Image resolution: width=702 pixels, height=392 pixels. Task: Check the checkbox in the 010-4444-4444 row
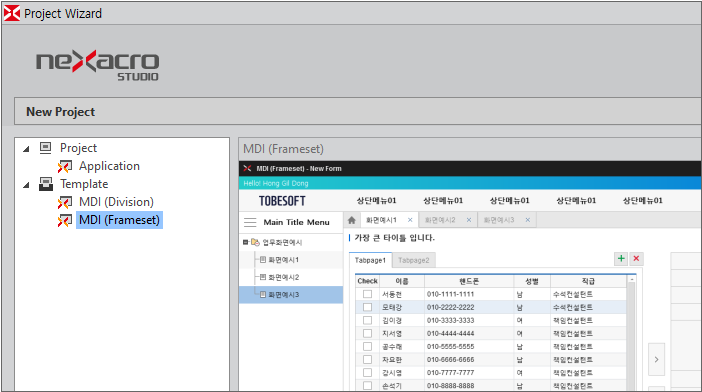[368, 333]
